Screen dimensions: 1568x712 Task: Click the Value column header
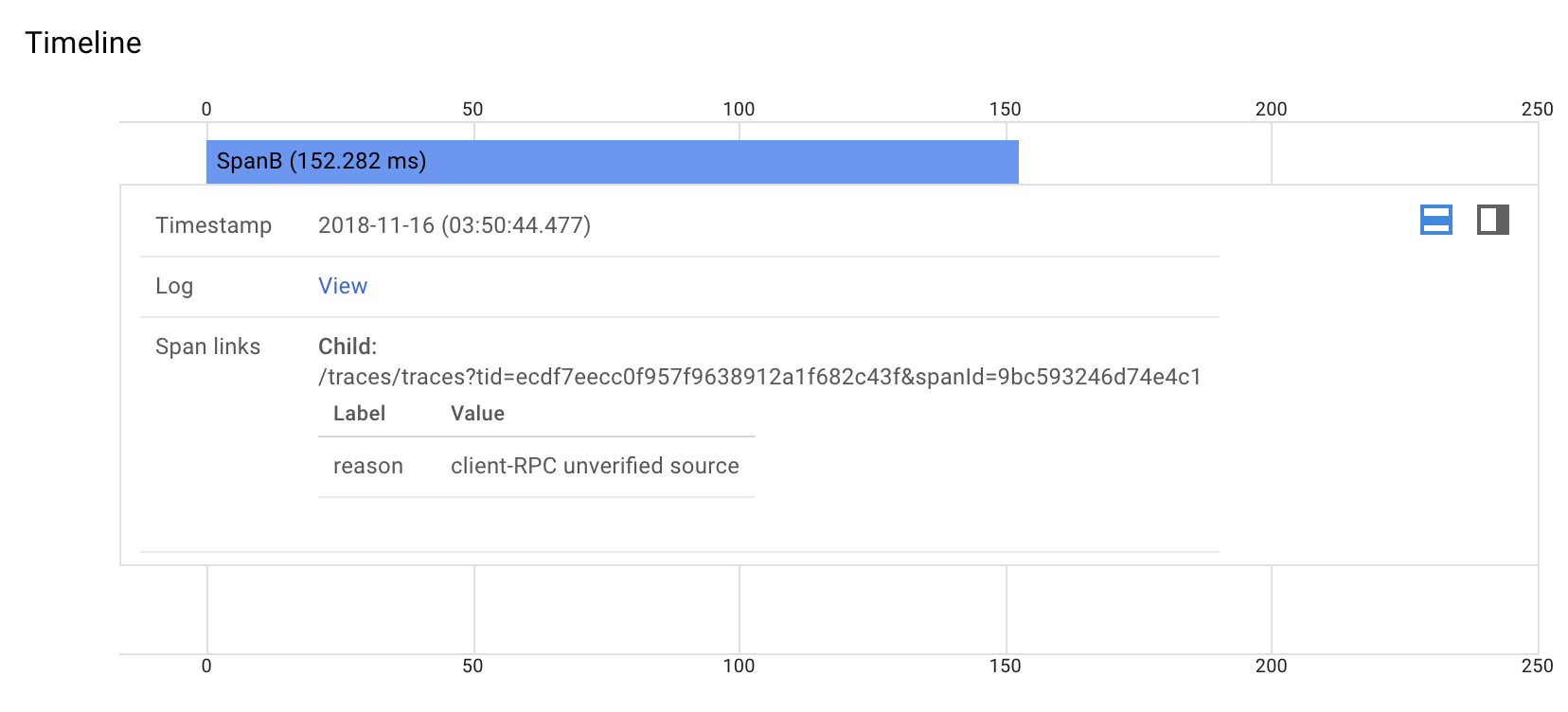coord(477,414)
